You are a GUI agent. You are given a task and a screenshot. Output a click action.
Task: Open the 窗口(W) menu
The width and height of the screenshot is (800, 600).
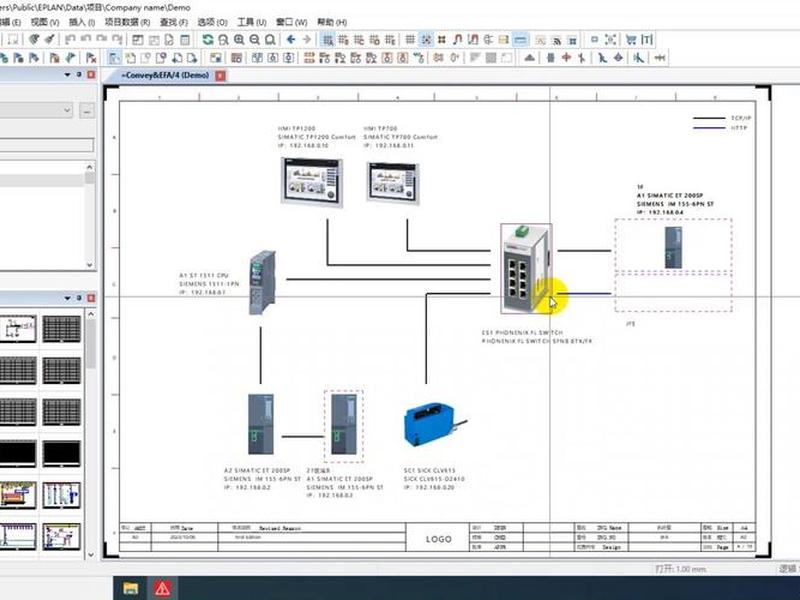291,22
